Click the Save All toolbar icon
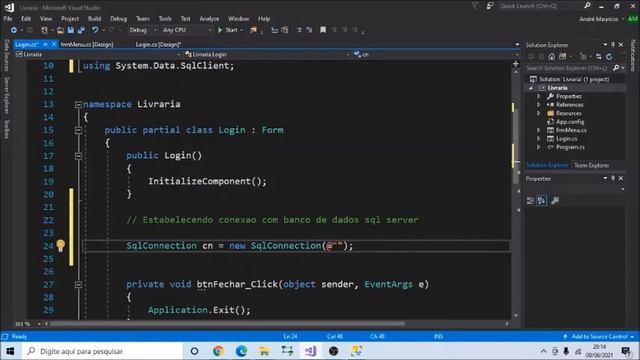The image size is (640, 360). click(81, 30)
